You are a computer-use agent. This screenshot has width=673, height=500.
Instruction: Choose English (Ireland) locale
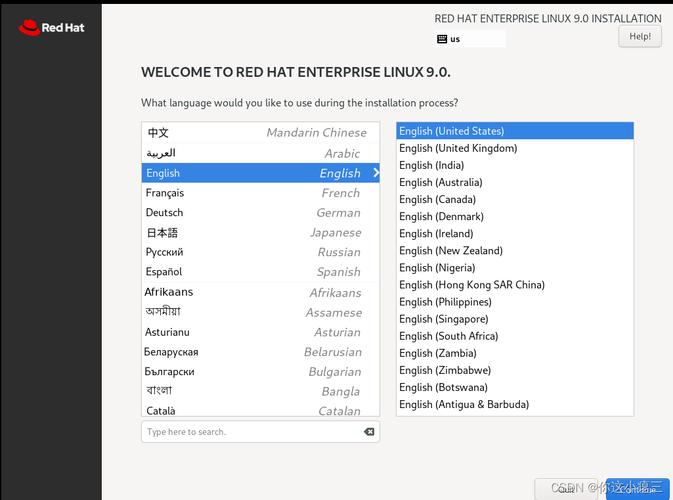(515, 233)
